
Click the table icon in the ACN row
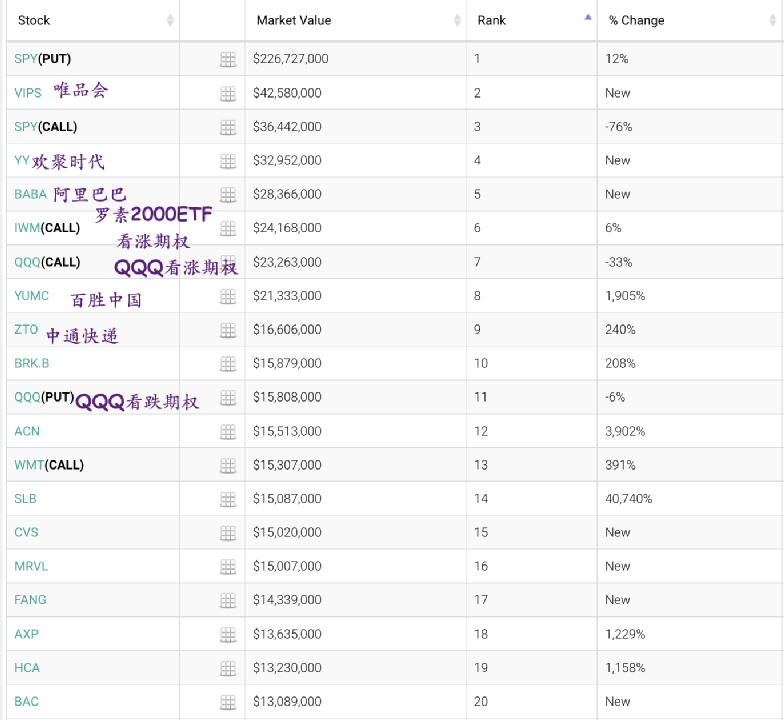point(227,431)
